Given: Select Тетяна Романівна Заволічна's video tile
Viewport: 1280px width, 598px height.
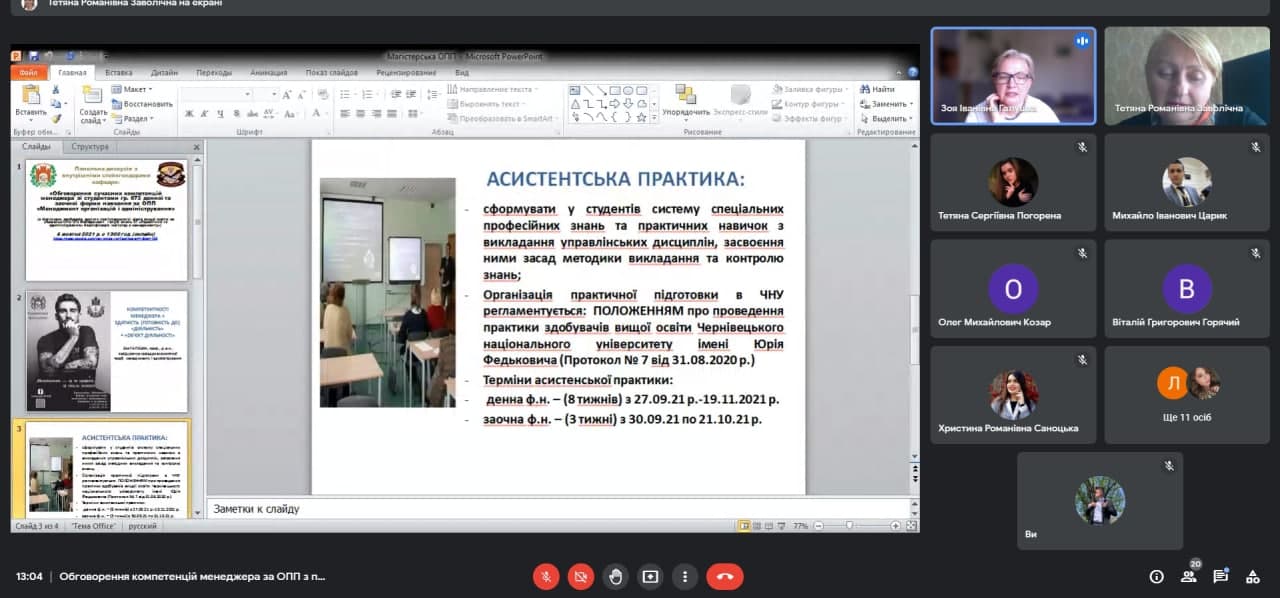Looking at the screenshot, I should (1187, 76).
